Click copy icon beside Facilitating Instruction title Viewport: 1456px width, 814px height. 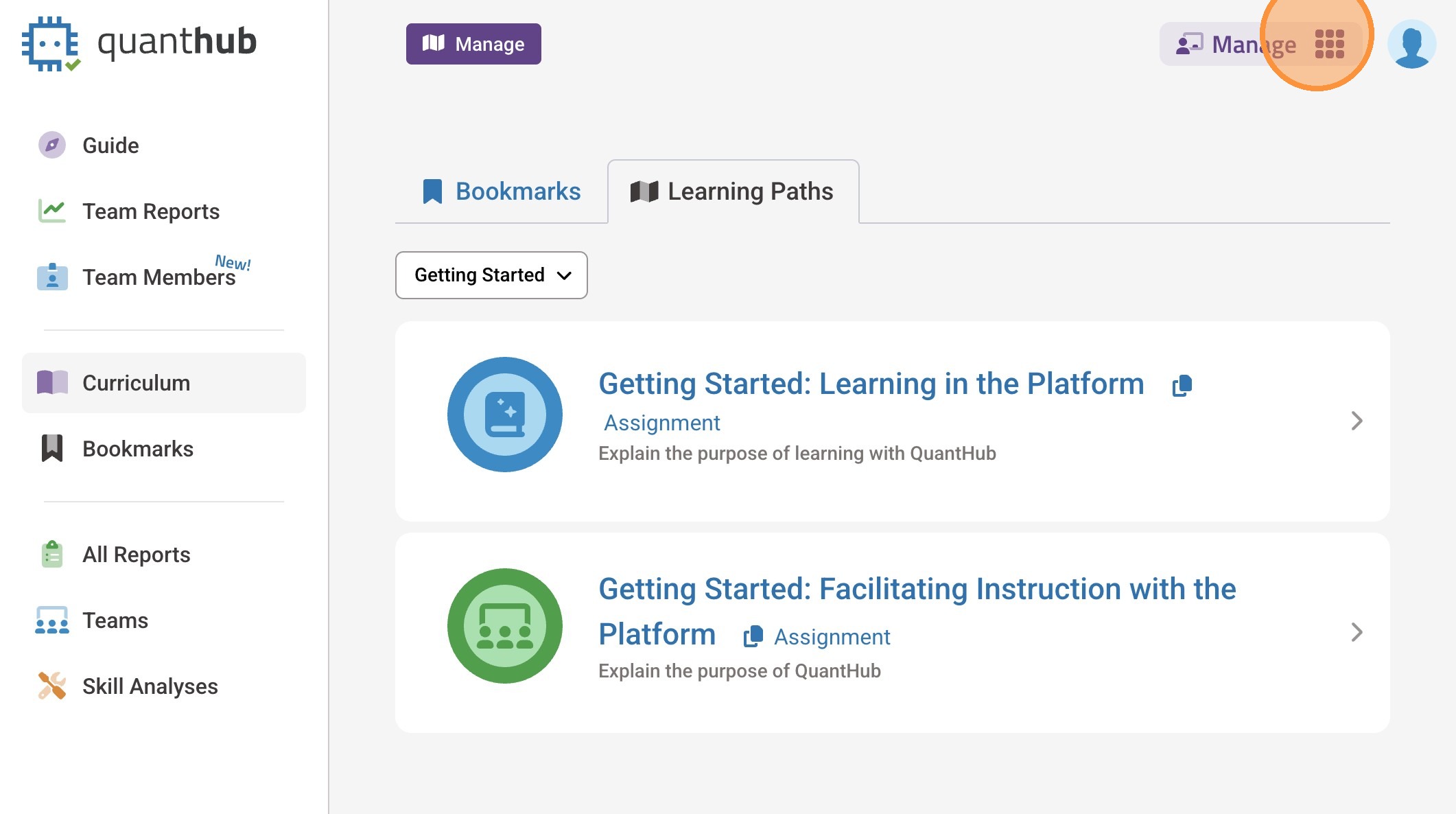[753, 636]
